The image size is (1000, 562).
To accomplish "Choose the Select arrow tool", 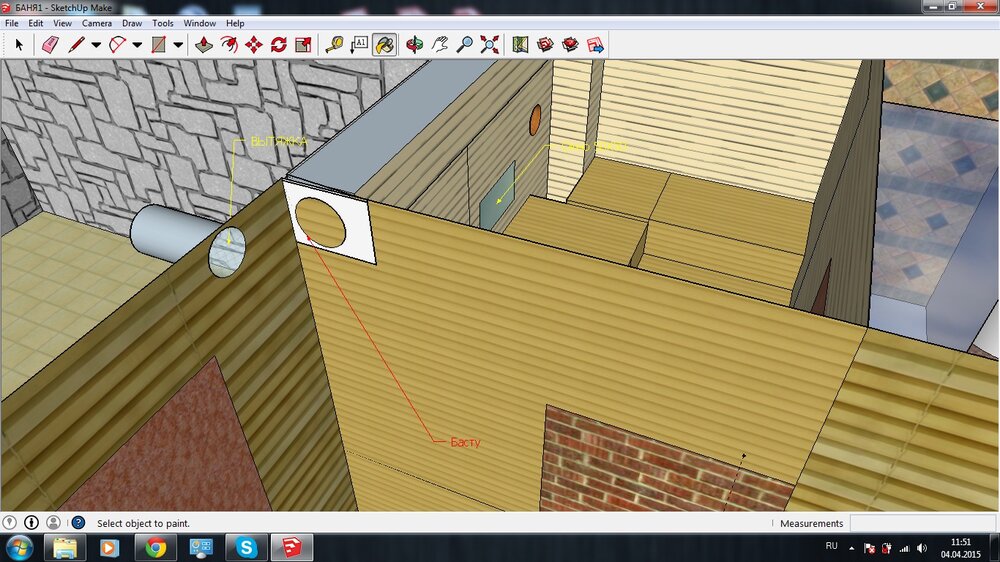I will 19,44.
